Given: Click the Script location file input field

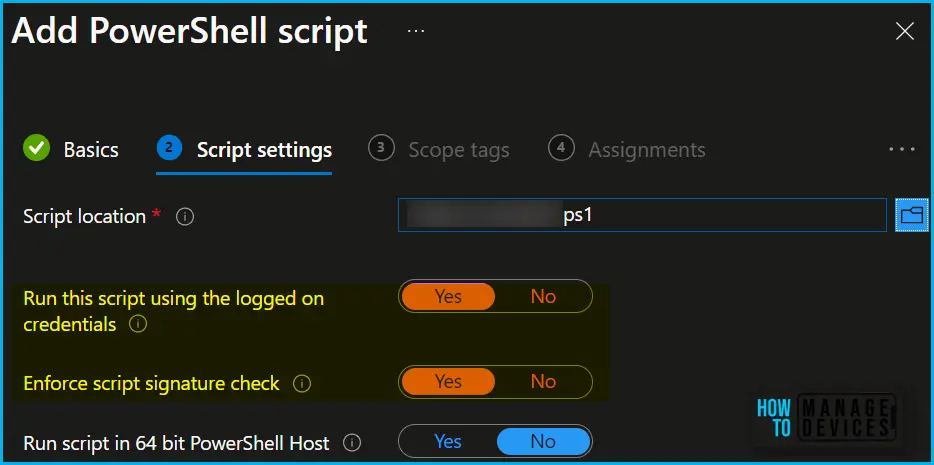Looking at the screenshot, I should point(642,215).
